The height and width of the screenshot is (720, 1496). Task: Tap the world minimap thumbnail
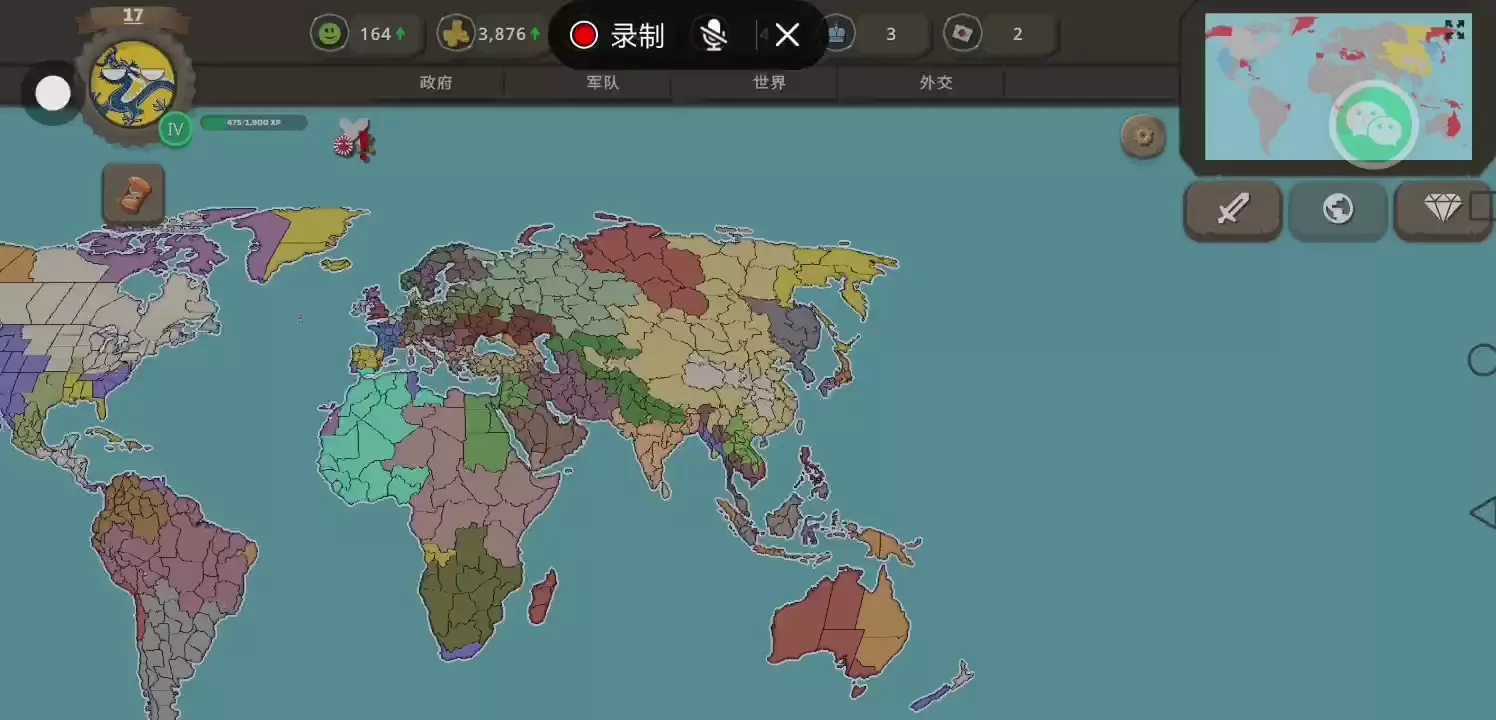point(1338,86)
